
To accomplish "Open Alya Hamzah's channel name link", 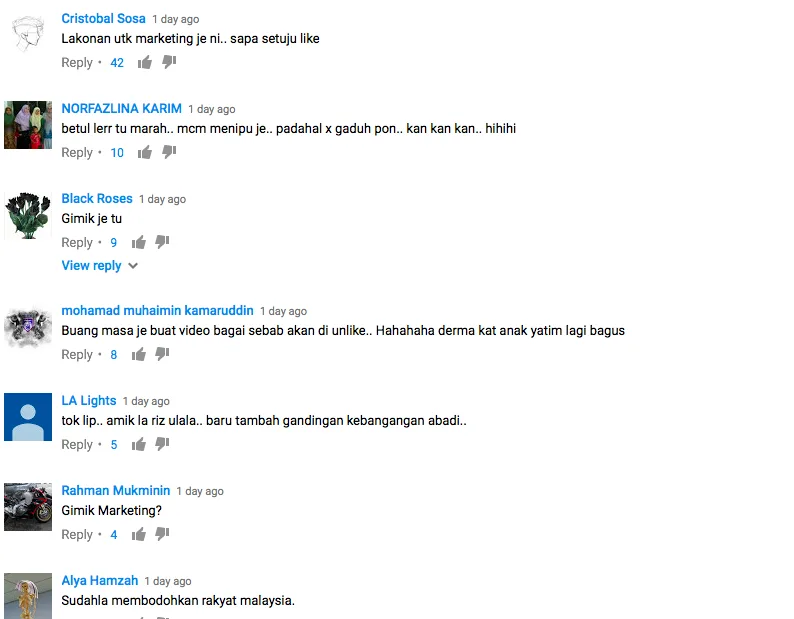I will (100, 581).
